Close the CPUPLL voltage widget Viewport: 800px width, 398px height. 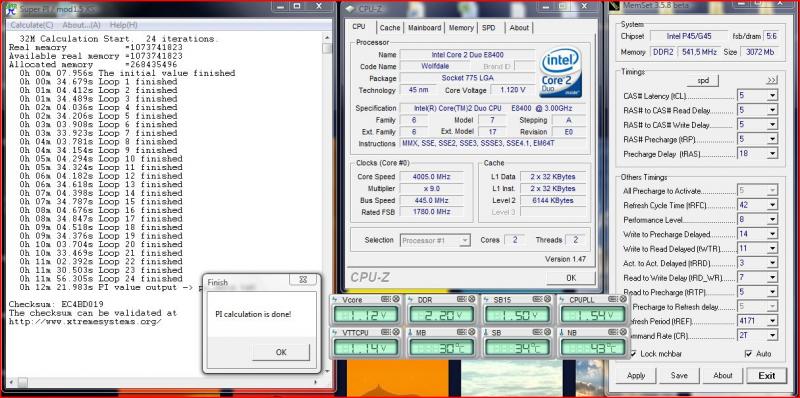(x=623, y=299)
